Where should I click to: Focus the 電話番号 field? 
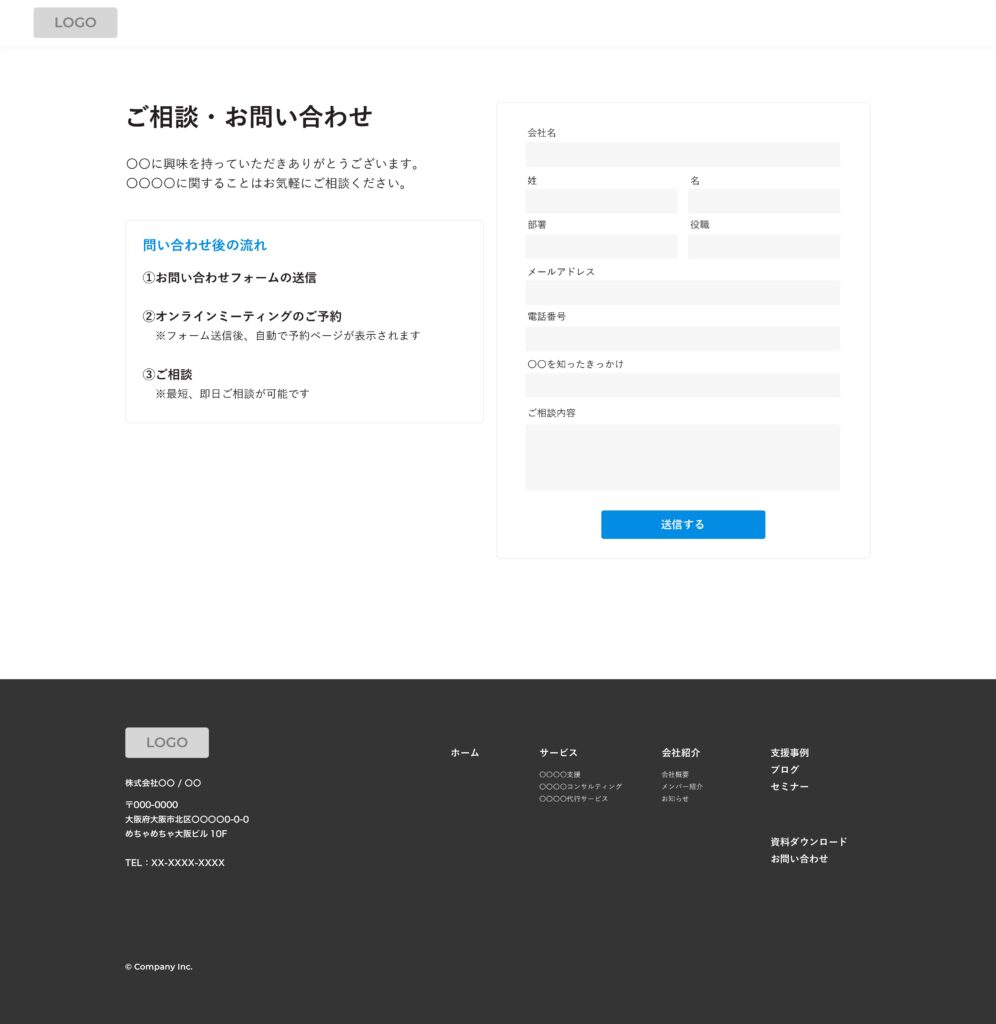[x=682, y=339]
